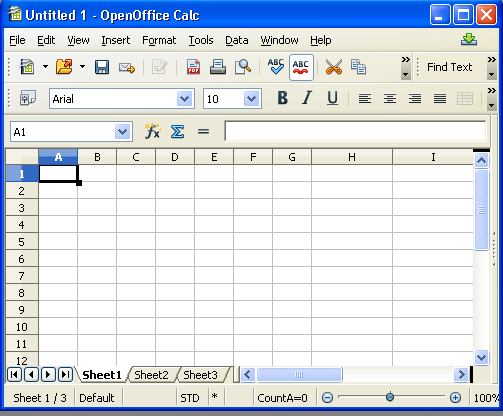Open the Data menu

[x=237, y=40]
